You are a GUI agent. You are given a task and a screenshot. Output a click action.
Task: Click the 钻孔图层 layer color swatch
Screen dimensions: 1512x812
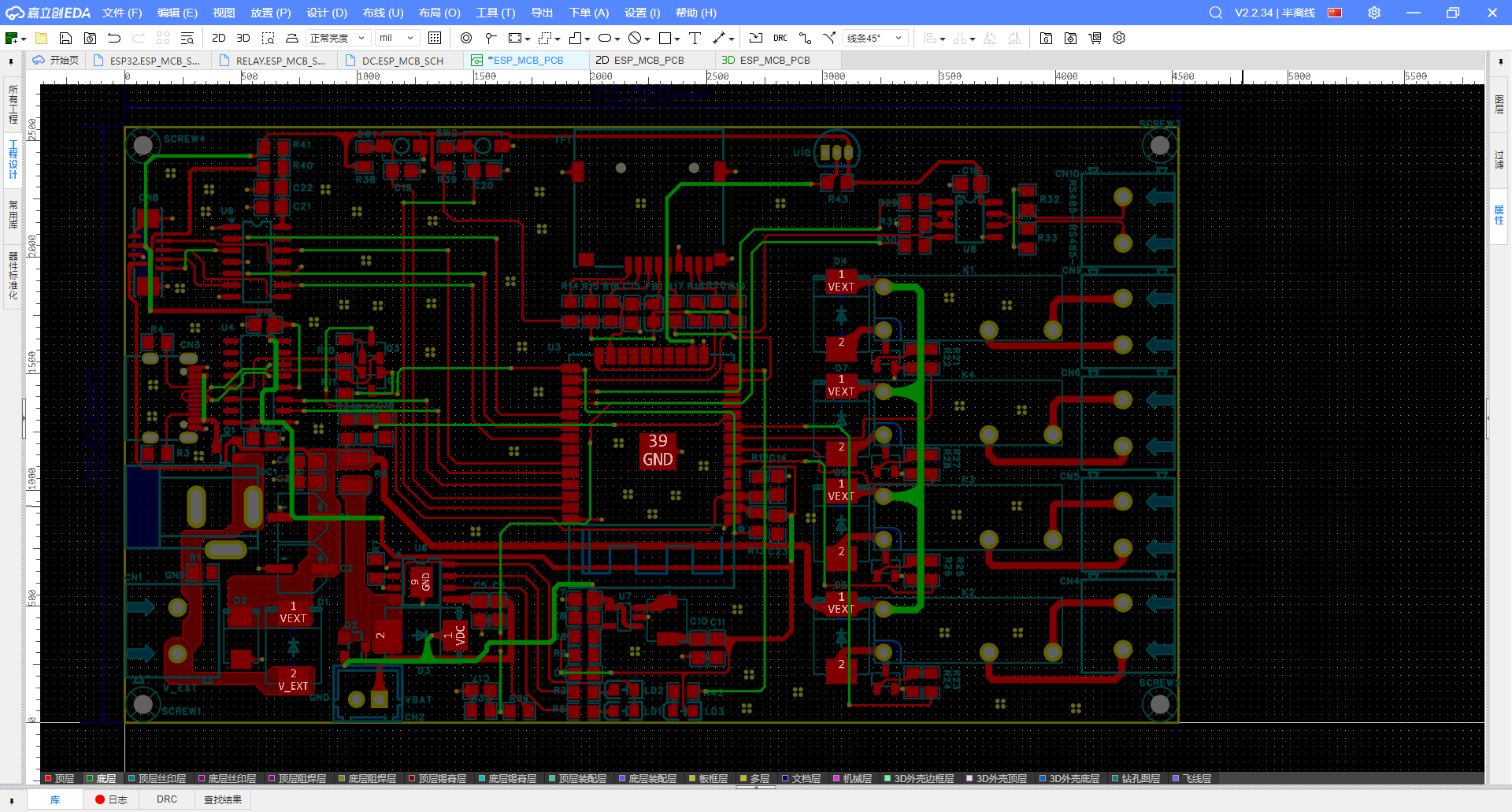tap(1115, 778)
